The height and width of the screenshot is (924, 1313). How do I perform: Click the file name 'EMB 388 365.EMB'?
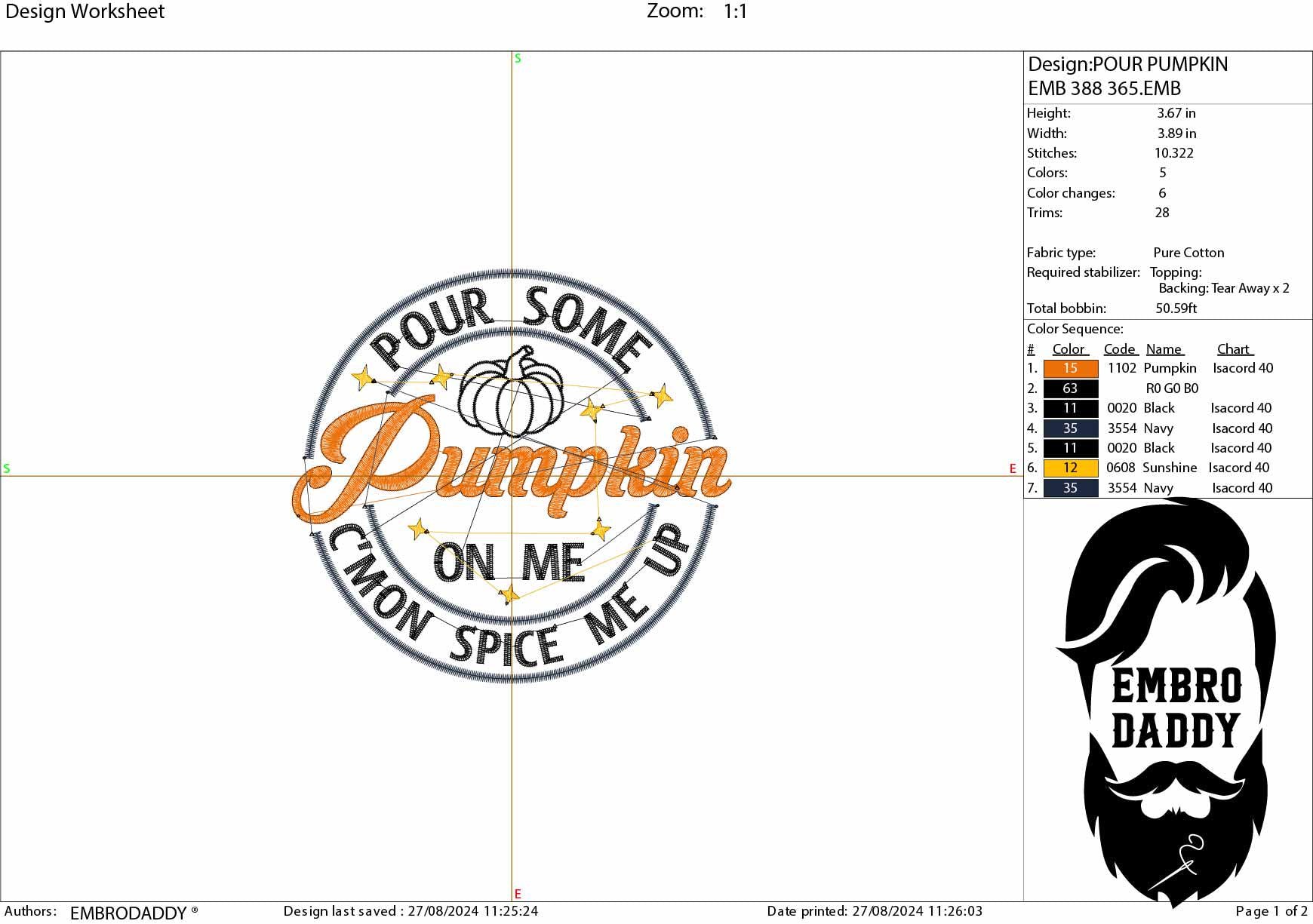1104,88
